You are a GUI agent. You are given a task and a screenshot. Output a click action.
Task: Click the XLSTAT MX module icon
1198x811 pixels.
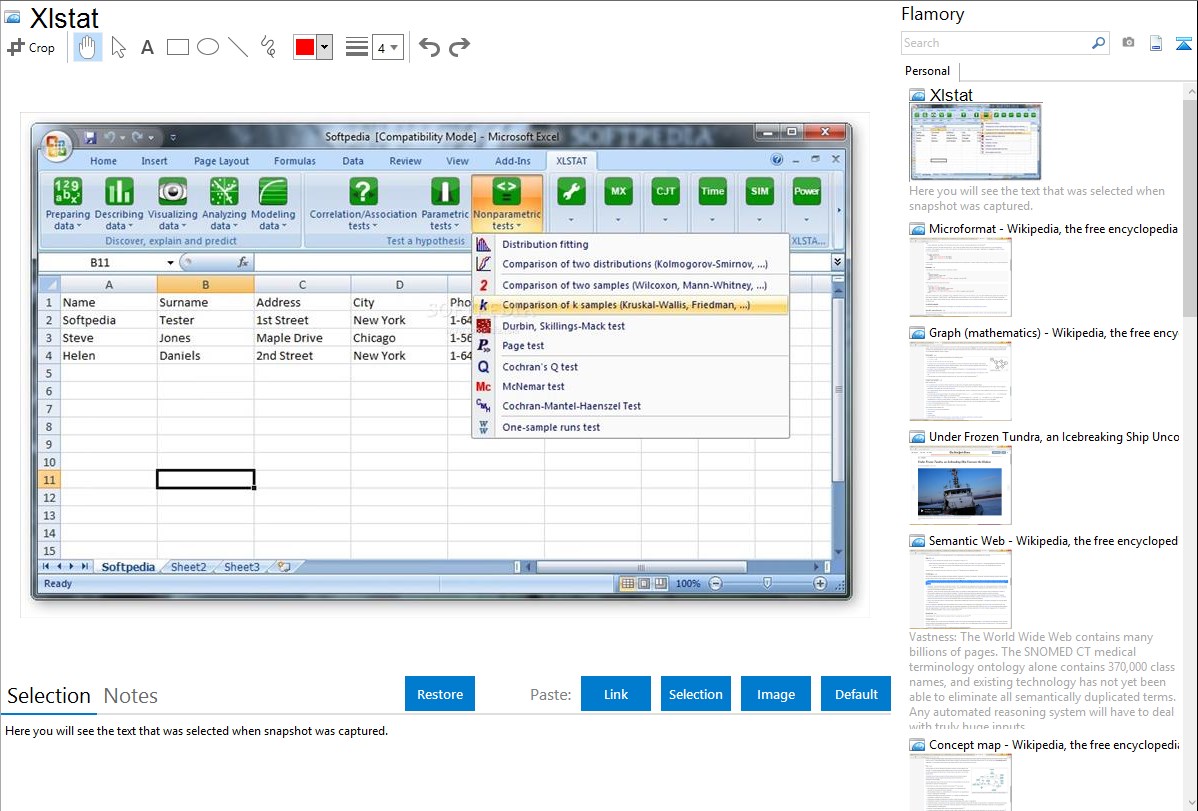click(x=618, y=191)
